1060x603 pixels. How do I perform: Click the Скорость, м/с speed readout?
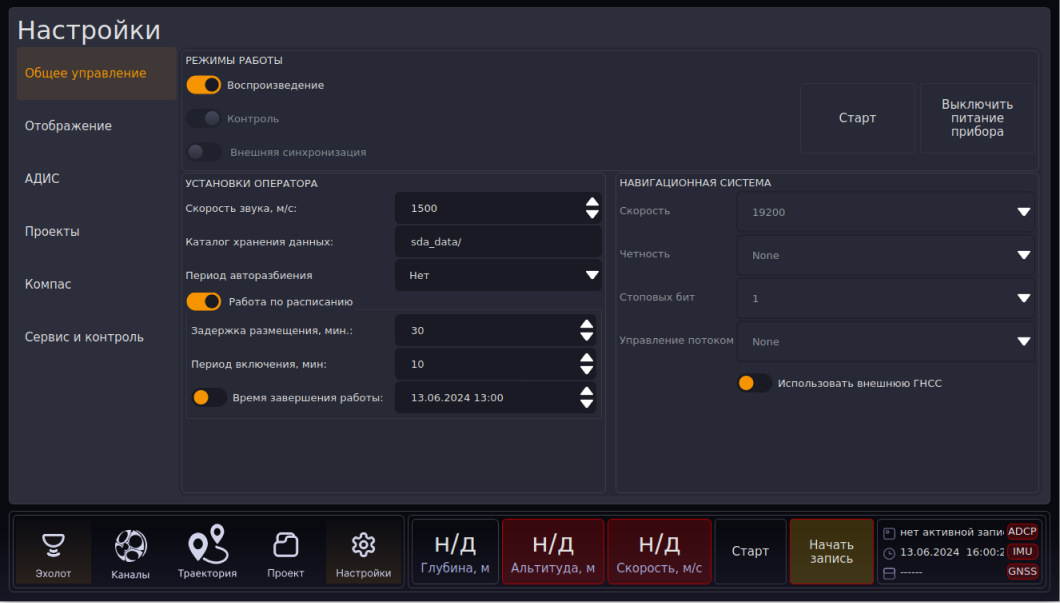659,552
